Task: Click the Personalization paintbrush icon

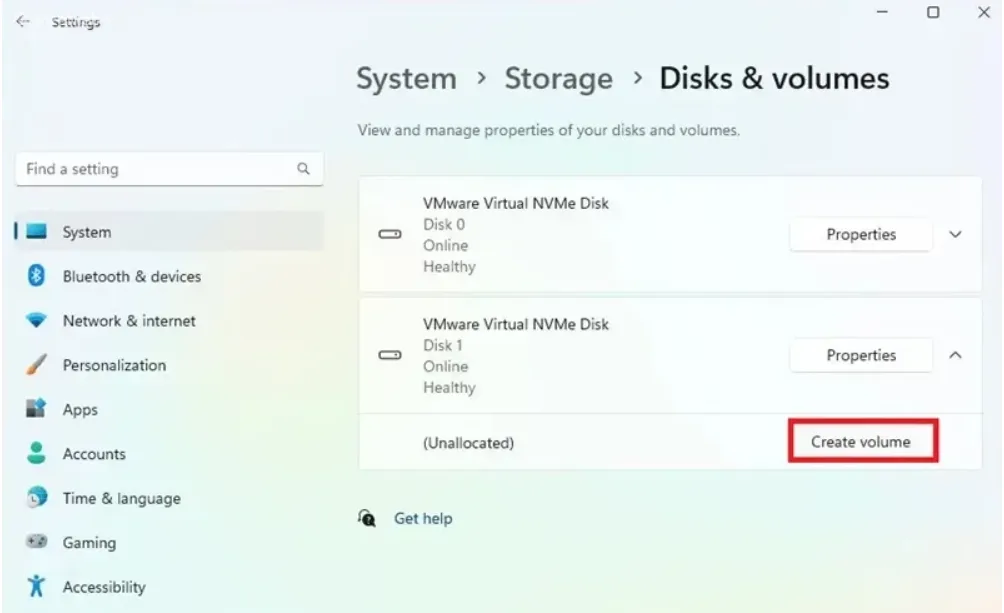Action: pyautogui.click(x=37, y=365)
